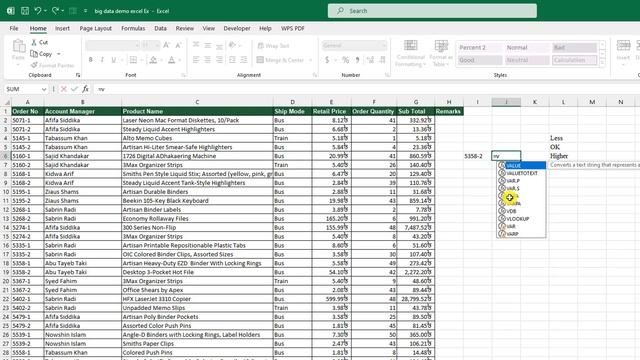640x360 pixels.
Task: Toggle Middle Align
Action: [208, 45]
